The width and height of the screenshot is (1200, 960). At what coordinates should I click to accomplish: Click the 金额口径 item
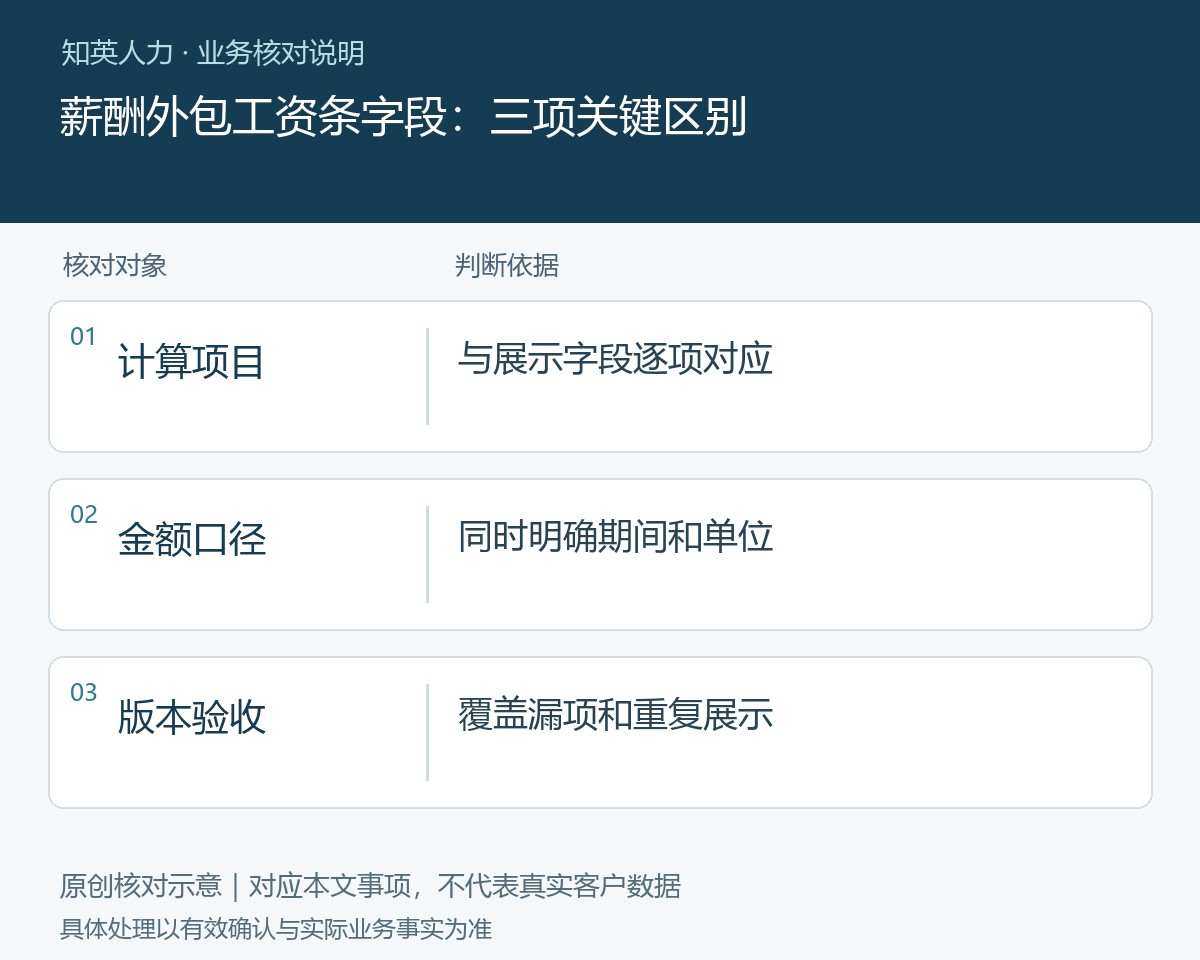tap(191, 539)
